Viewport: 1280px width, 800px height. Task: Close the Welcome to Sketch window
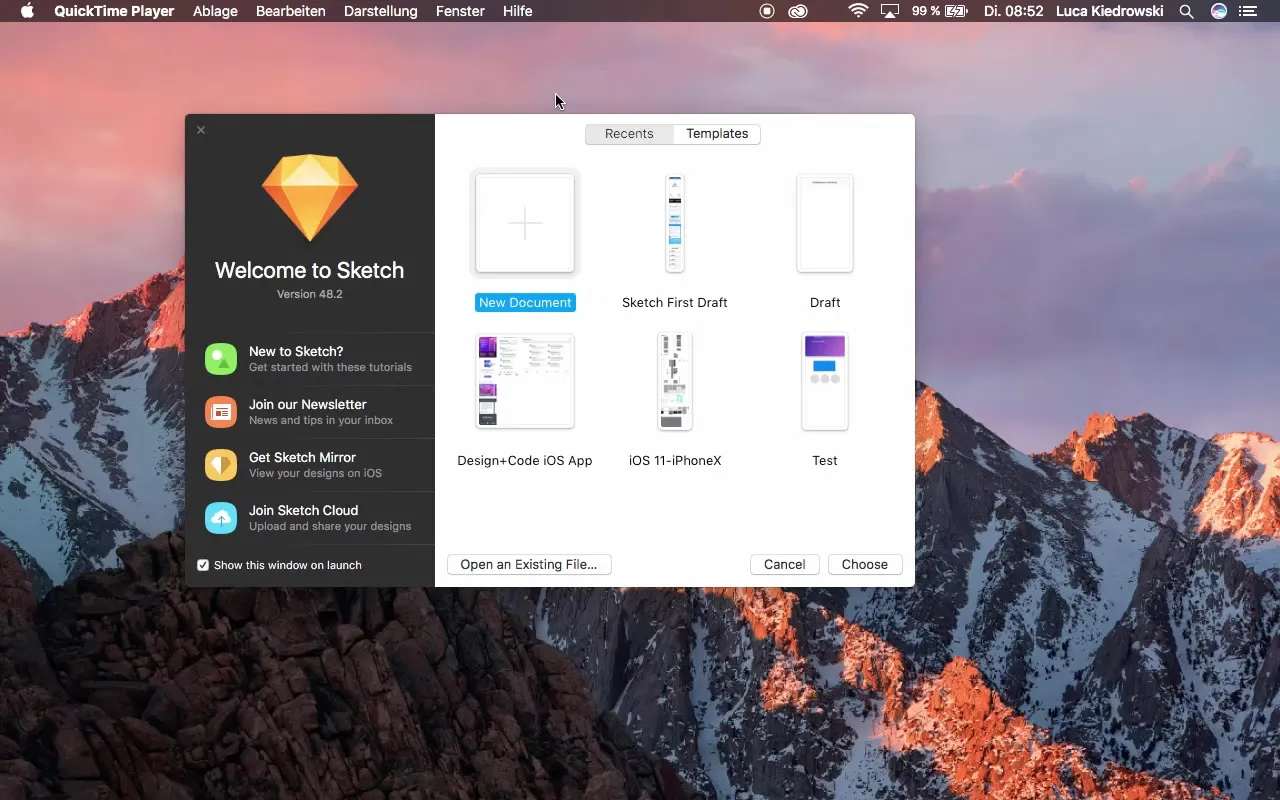(x=201, y=130)
